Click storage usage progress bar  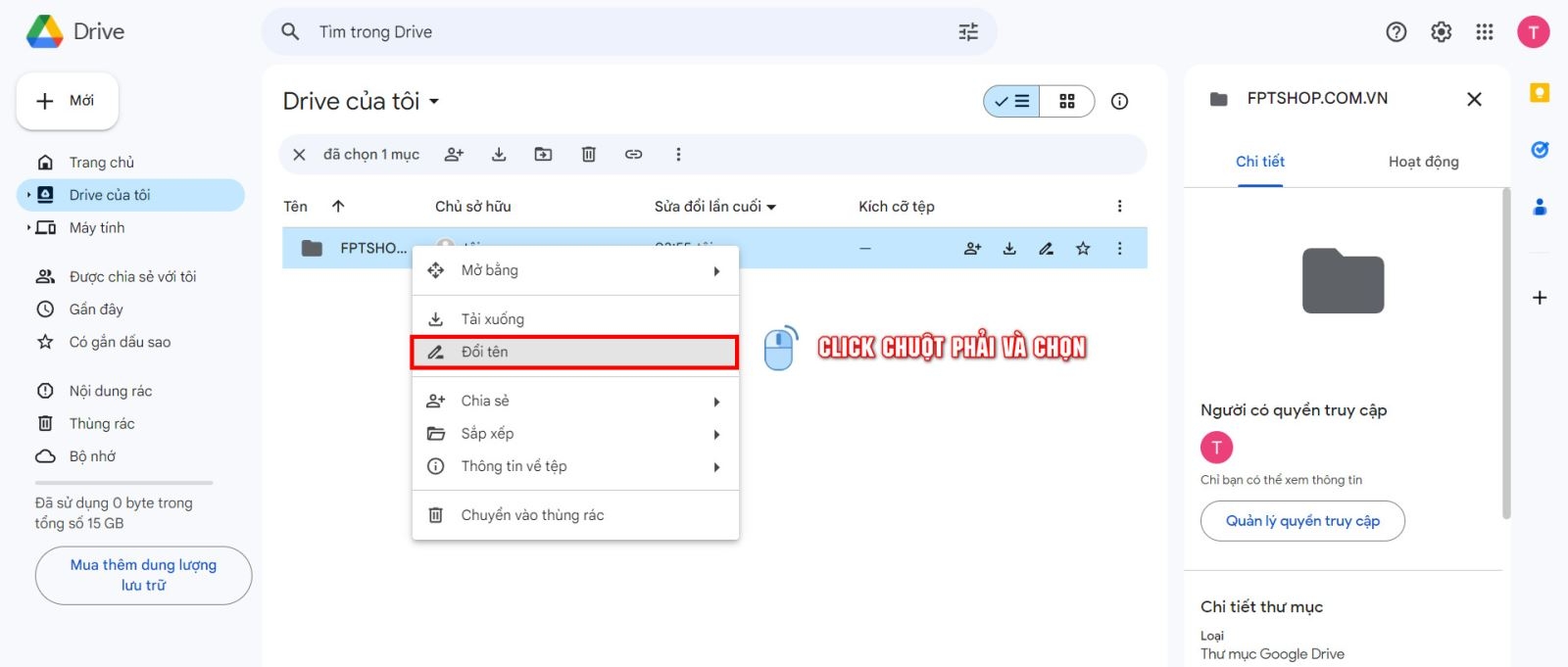[123, 483]
